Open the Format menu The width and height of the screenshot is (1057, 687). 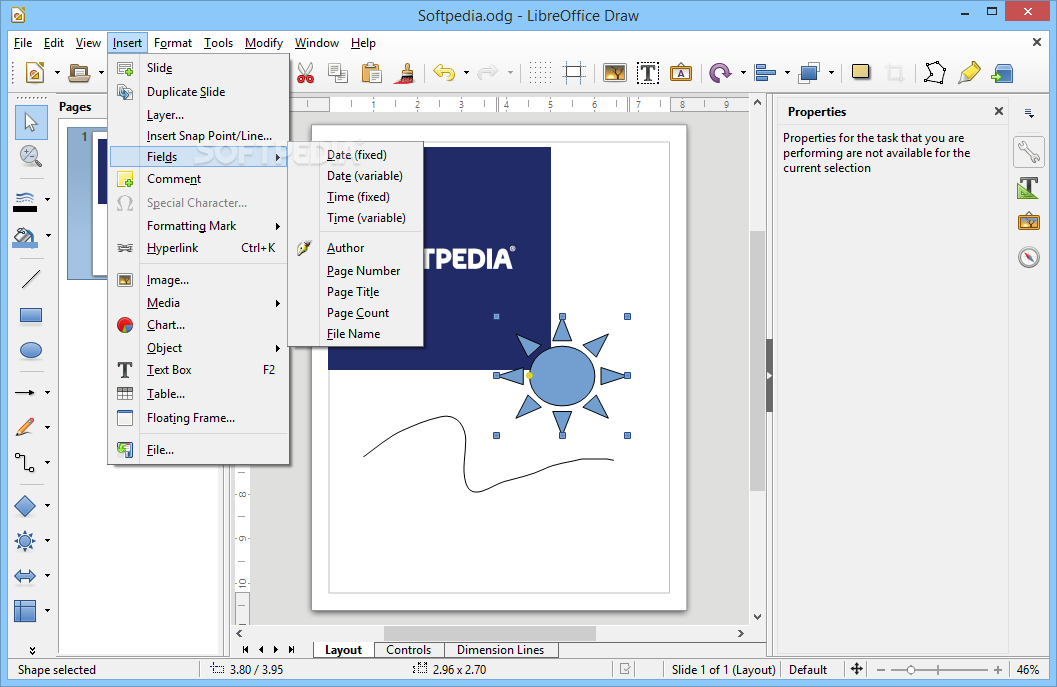coord(173,43)
